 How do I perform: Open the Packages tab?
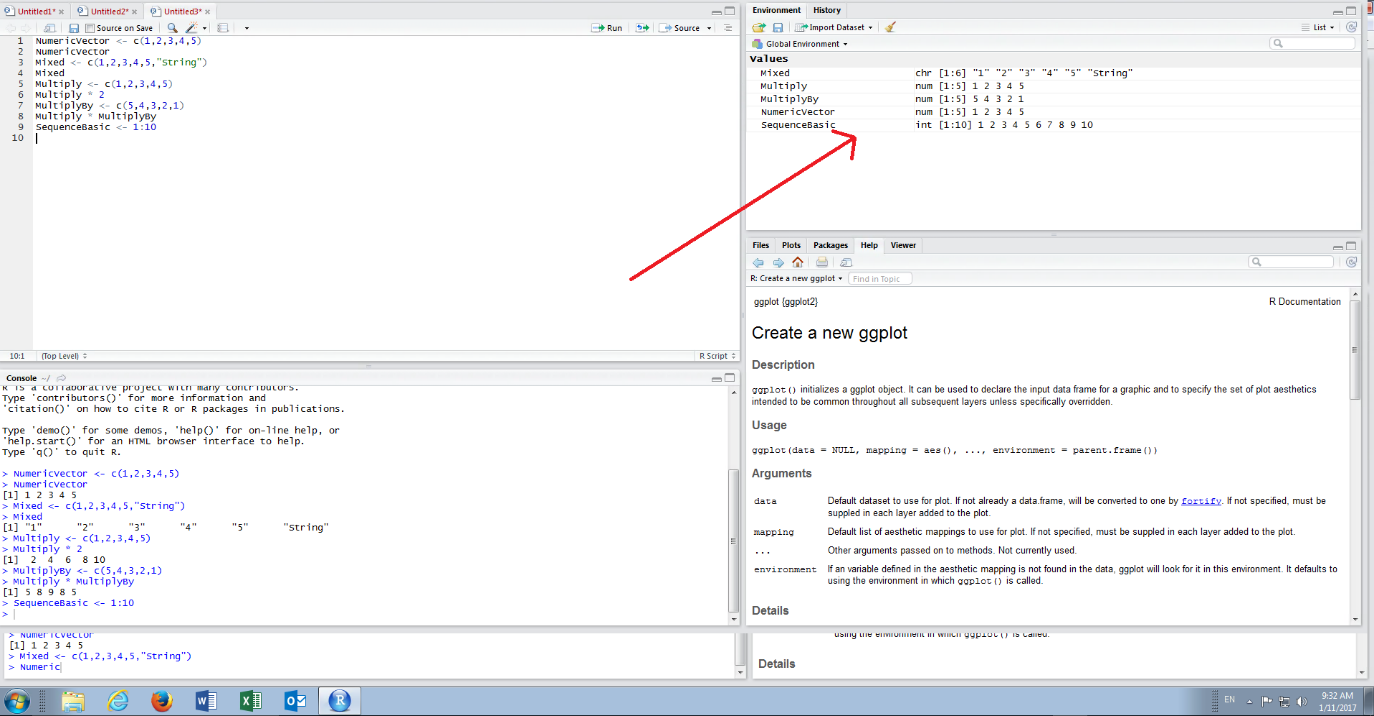click(830, 245)
